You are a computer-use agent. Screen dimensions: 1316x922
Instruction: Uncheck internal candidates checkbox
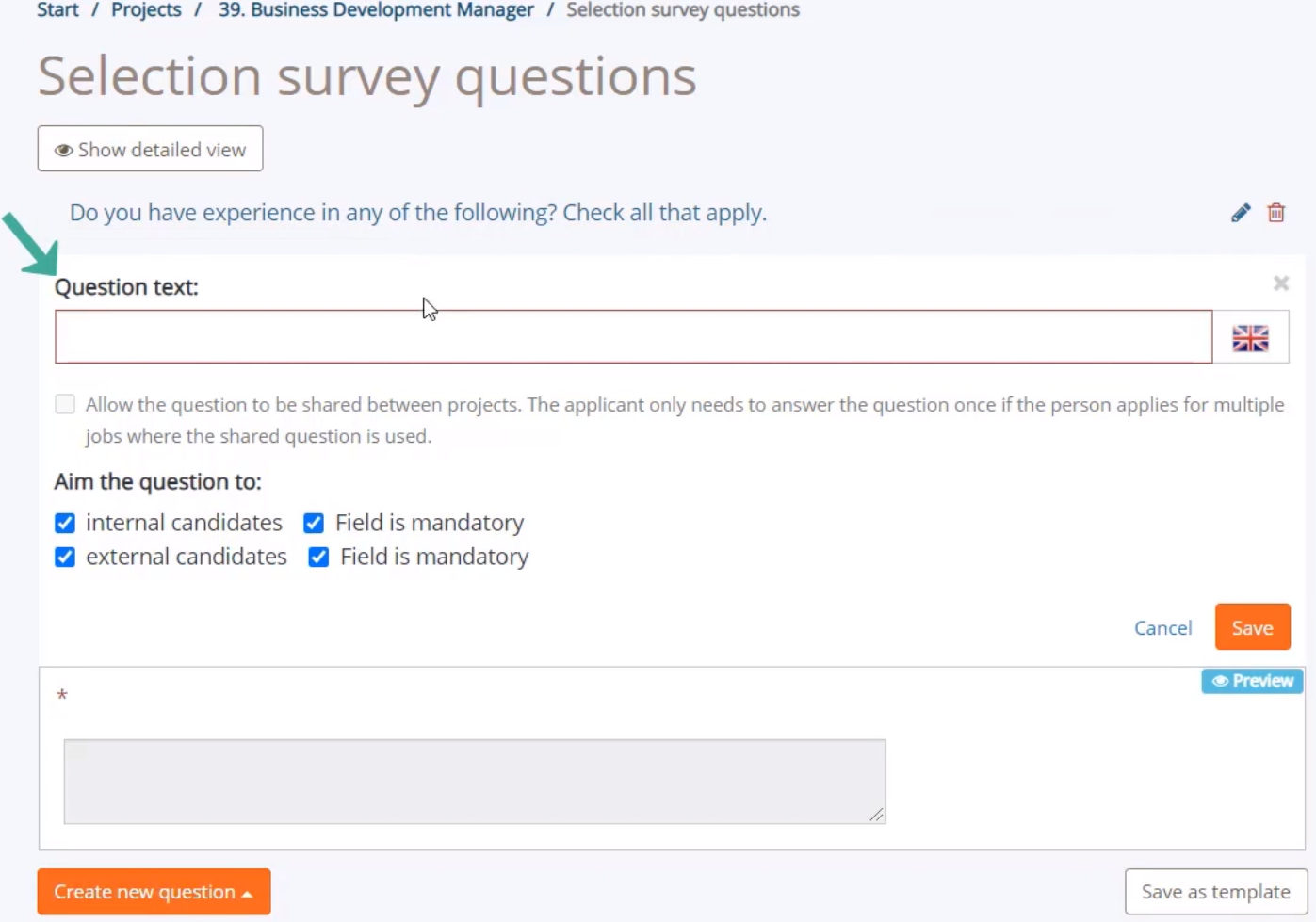pos(65,523)
